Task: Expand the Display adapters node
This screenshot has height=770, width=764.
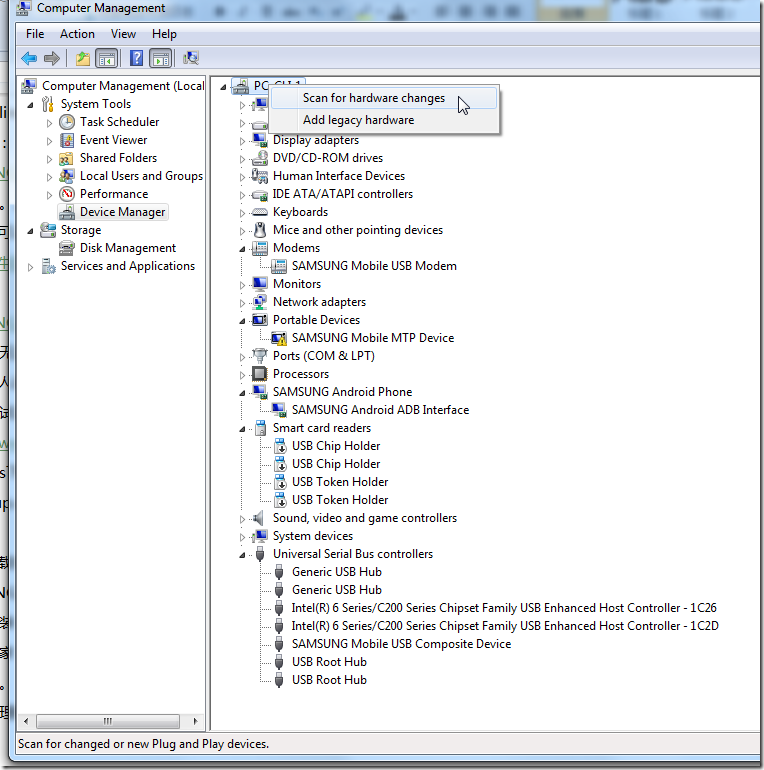Action: click(242, 141)
